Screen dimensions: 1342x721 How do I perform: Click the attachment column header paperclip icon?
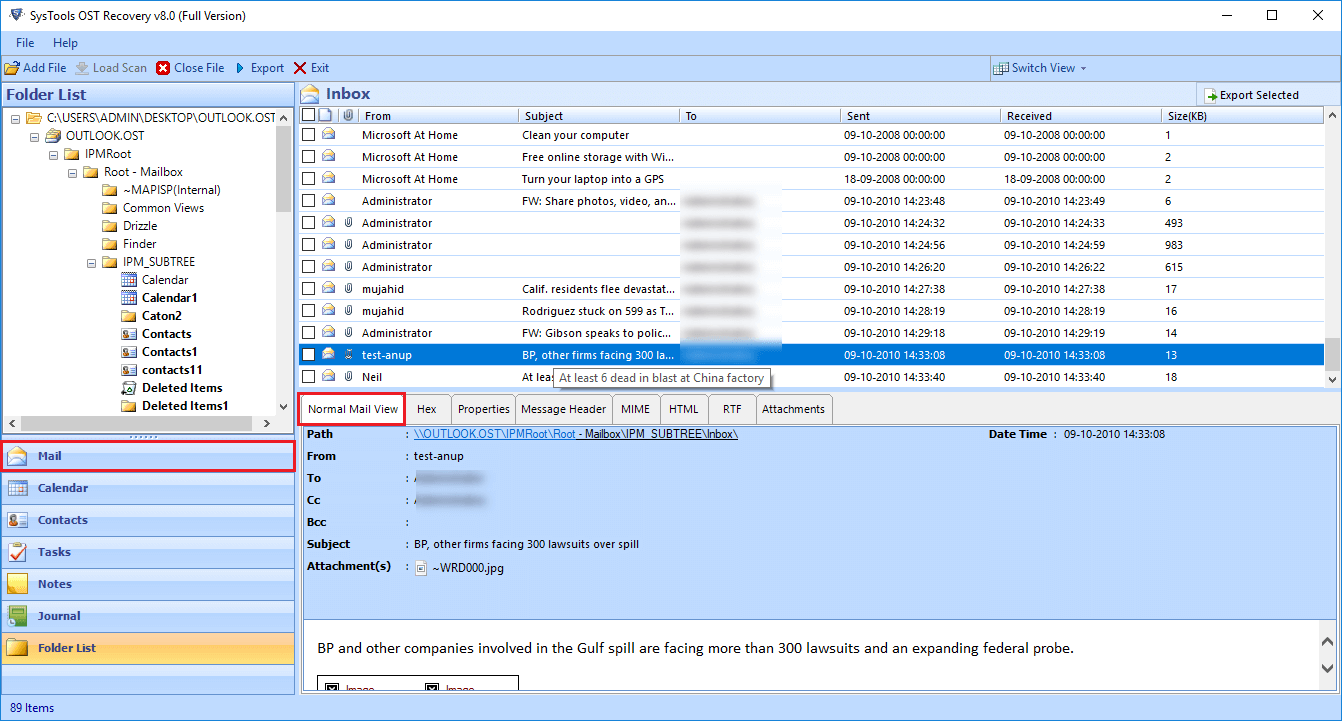[348, 116]
